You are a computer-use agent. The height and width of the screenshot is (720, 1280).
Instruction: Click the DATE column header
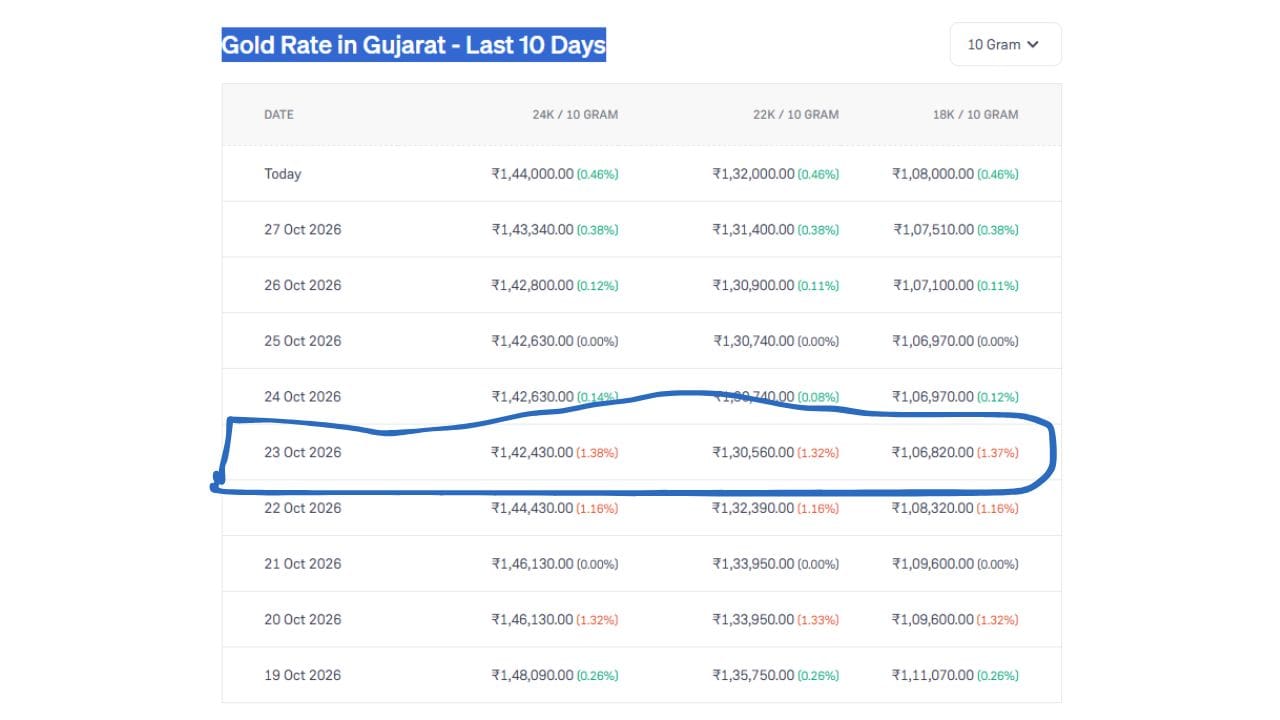[x=279, y=114]
